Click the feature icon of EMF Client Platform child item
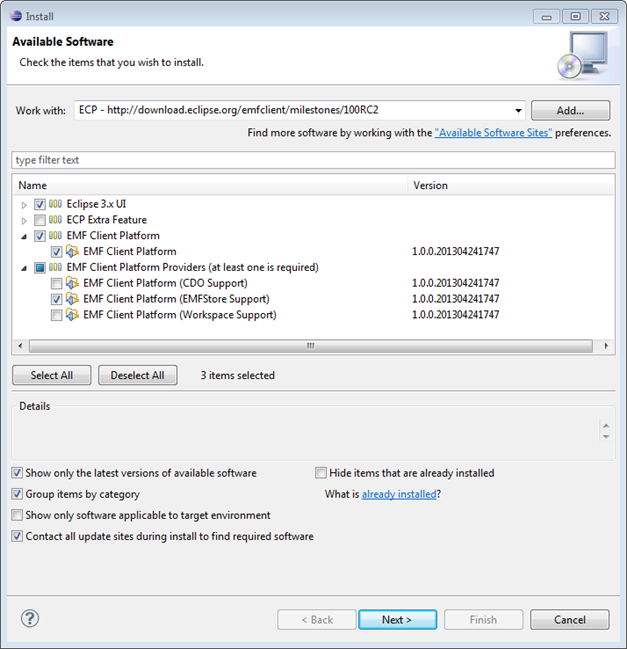This screenshot has height=649, width=627. [x=72, y=251]
